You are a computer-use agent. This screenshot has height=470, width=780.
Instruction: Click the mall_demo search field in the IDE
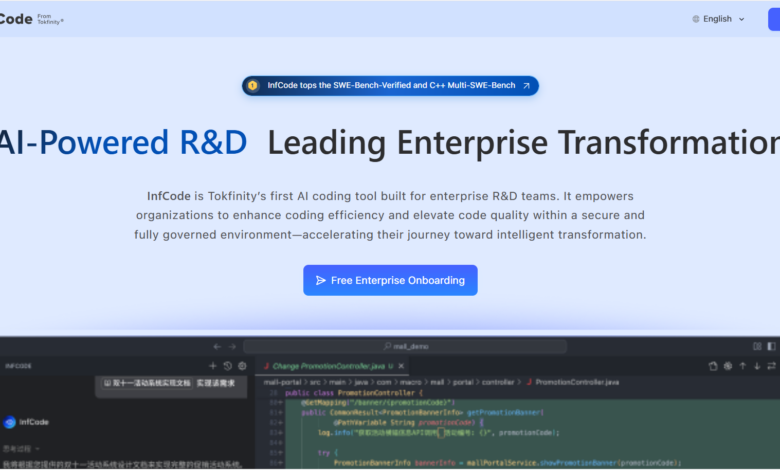[x=405, y=346]
